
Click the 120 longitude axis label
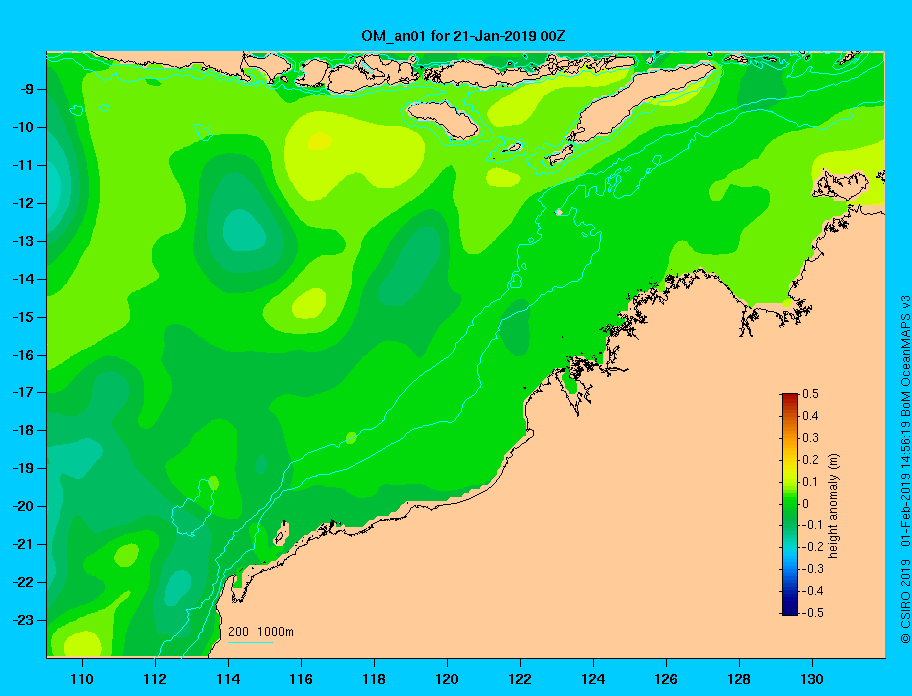click(x=447, y=679)
